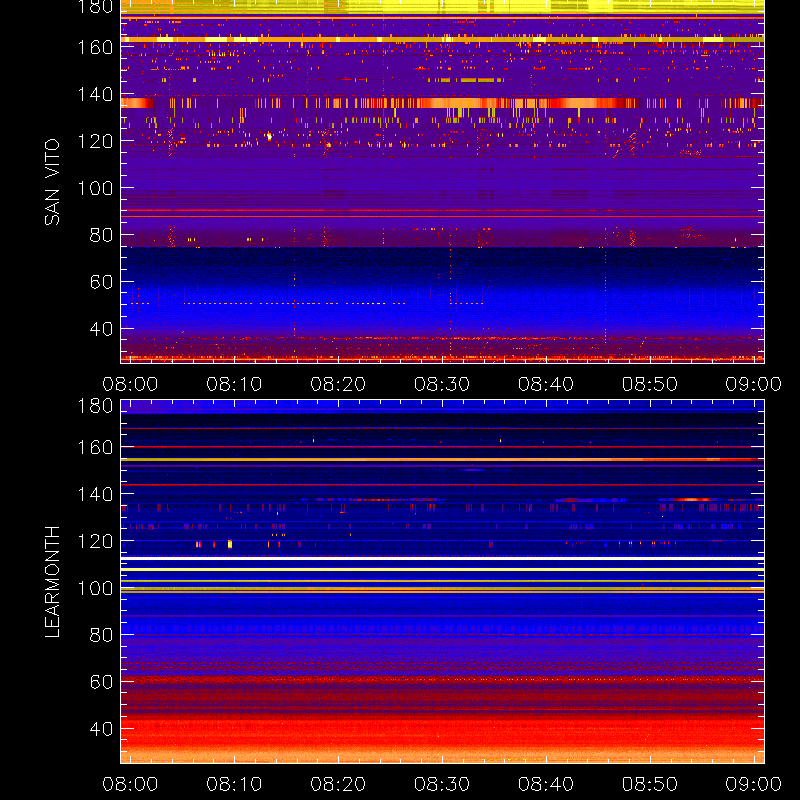Select the 80 tick label on Learmonth axis

point(101,635)
